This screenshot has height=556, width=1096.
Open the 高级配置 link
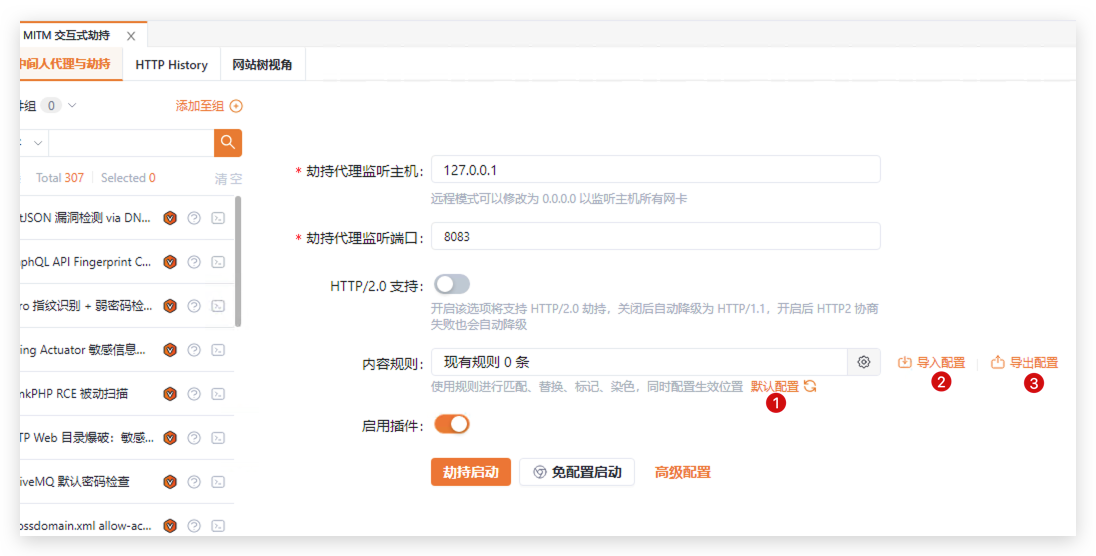coord(682,472)
